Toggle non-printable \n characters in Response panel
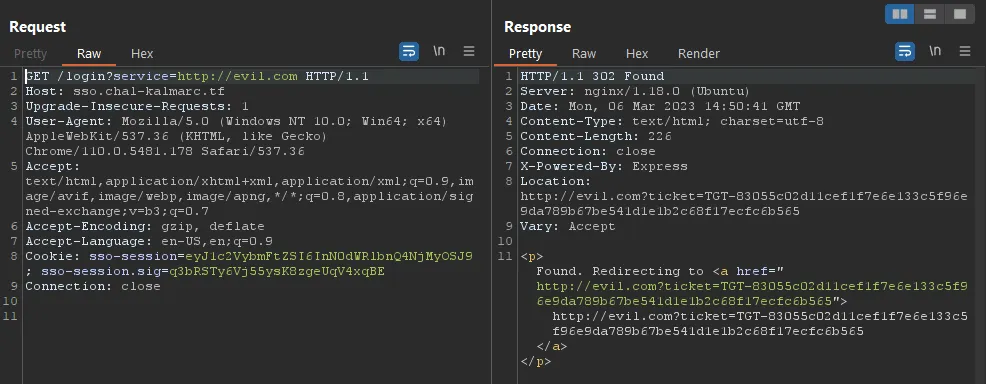This screenshot has width=986, height=384. click(x=935, y=52)
